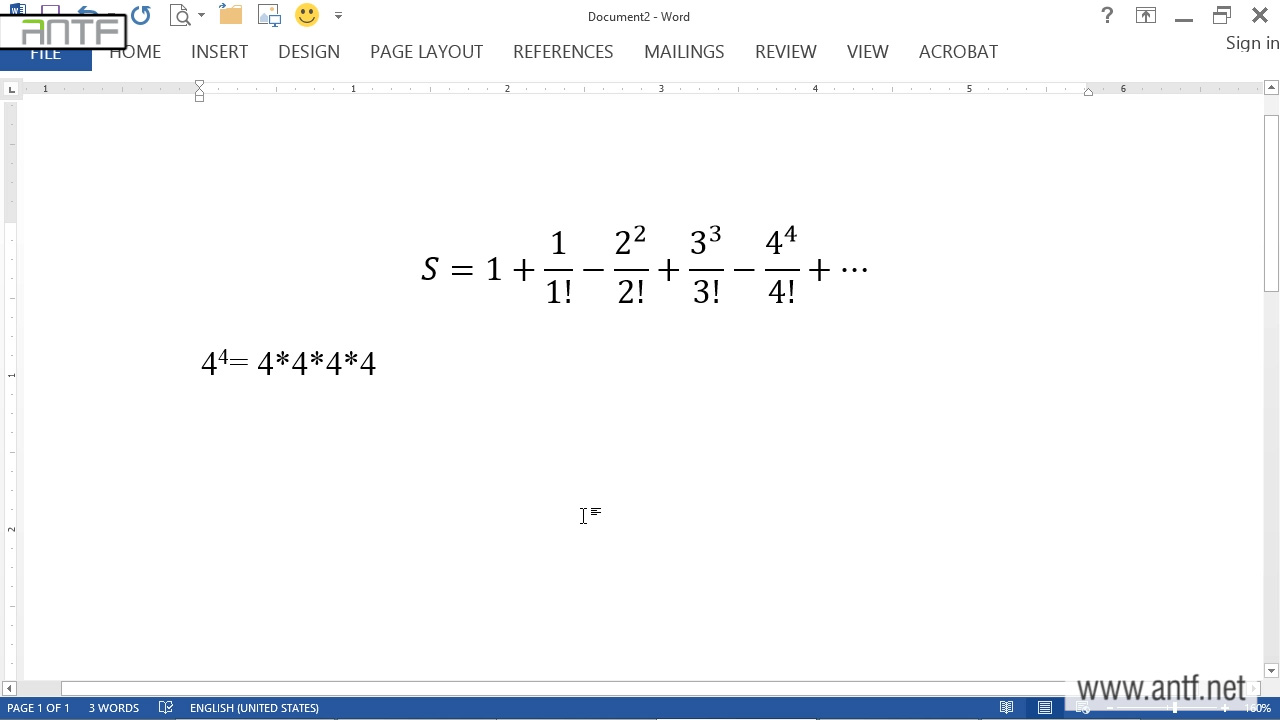Click the open folder icon in toolbar
1280x720 pixels.
[231, 15]
